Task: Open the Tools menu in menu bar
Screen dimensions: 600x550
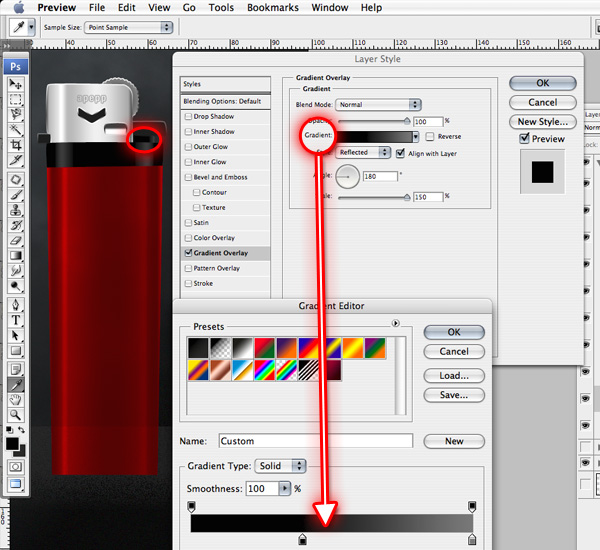Action: (221, 8)
